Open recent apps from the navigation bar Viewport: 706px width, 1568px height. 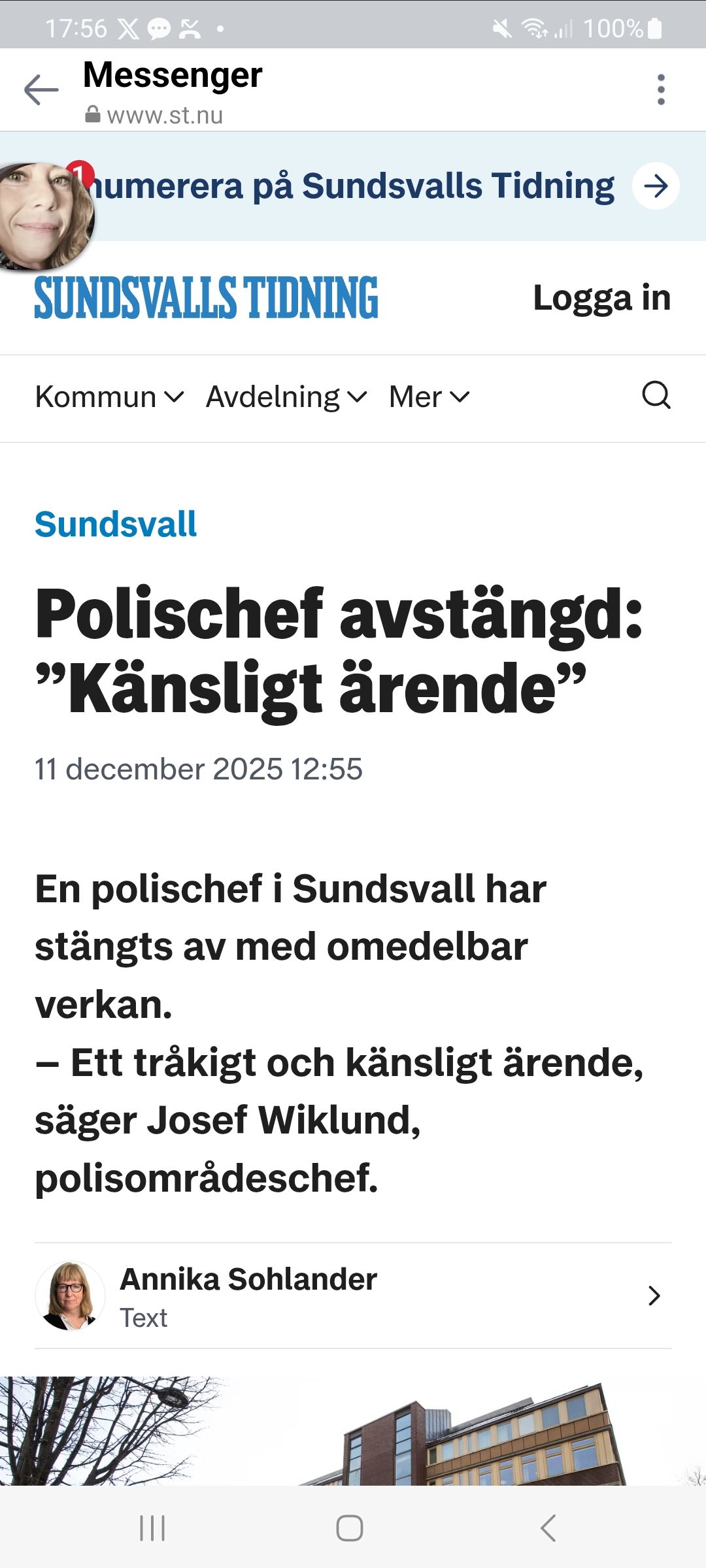(x=152, y=1529)
